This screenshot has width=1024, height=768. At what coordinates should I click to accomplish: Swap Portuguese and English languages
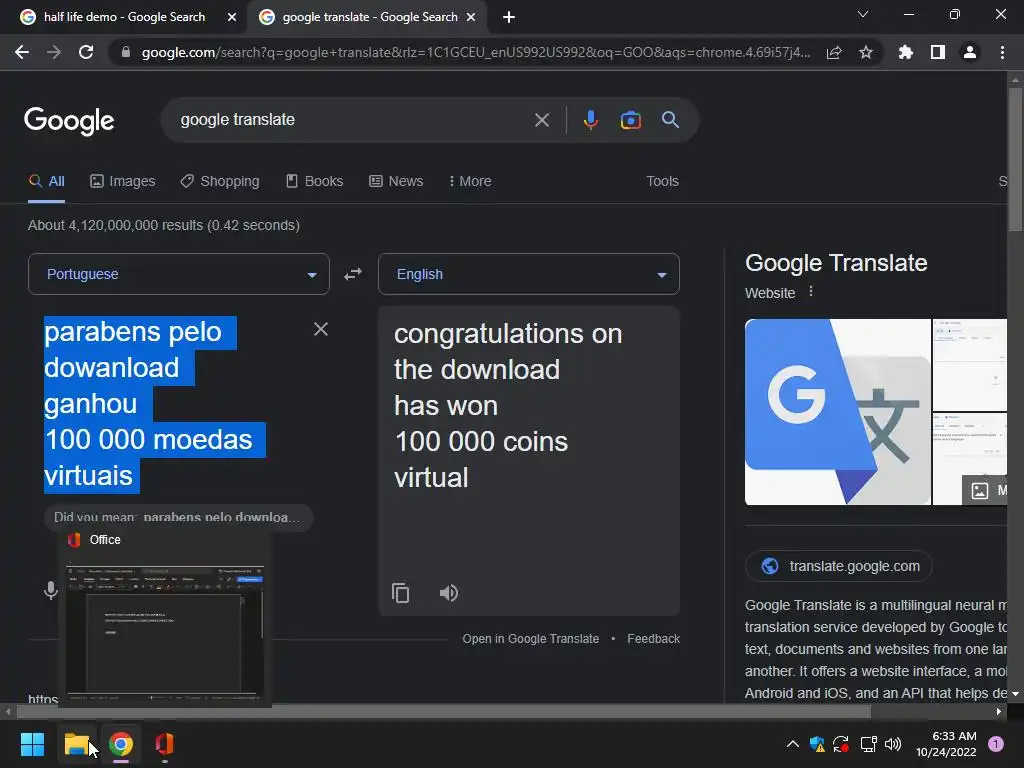coord(353,274)
